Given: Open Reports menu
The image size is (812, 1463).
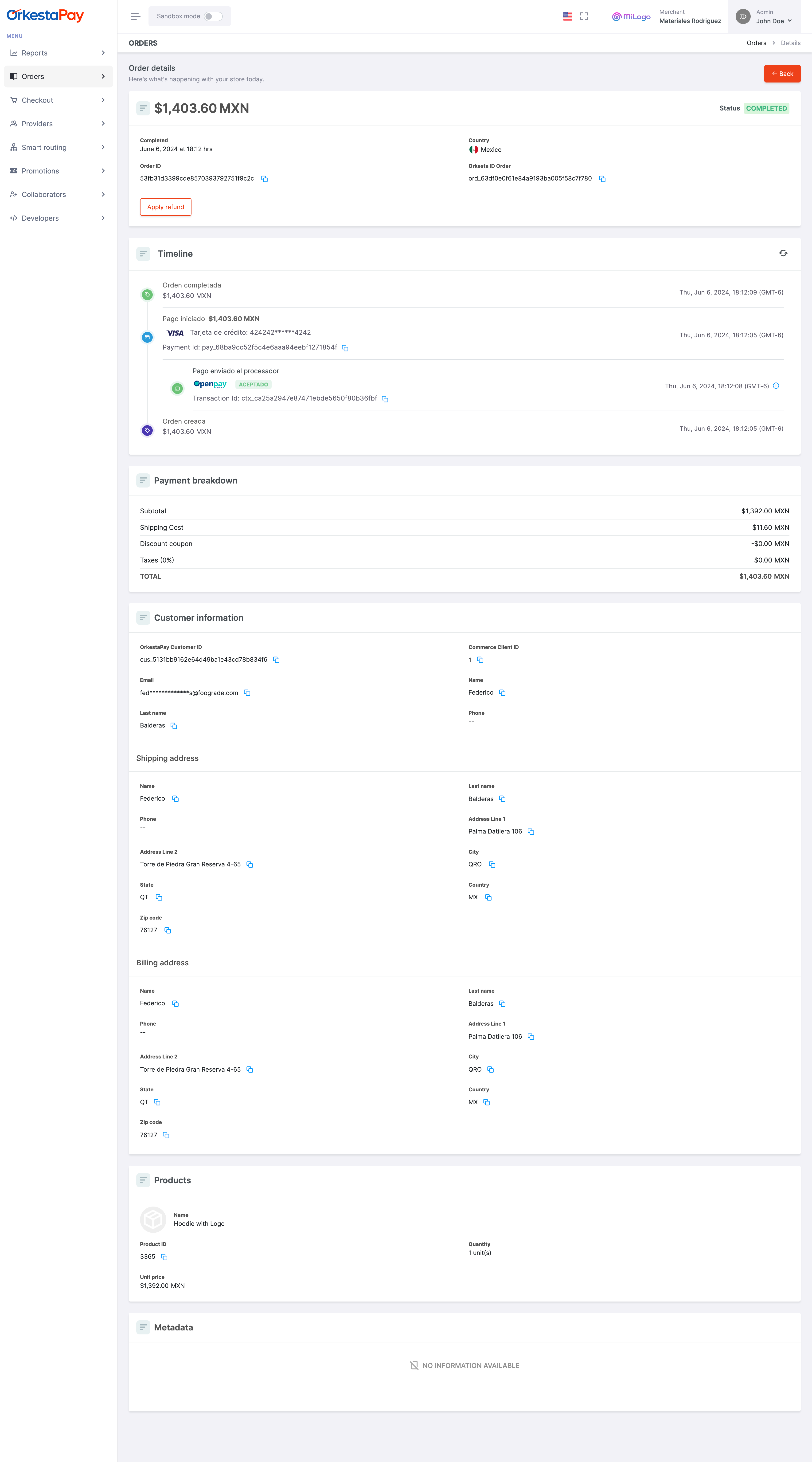Looking at the screenshot, I should click(x=58, y=53).
